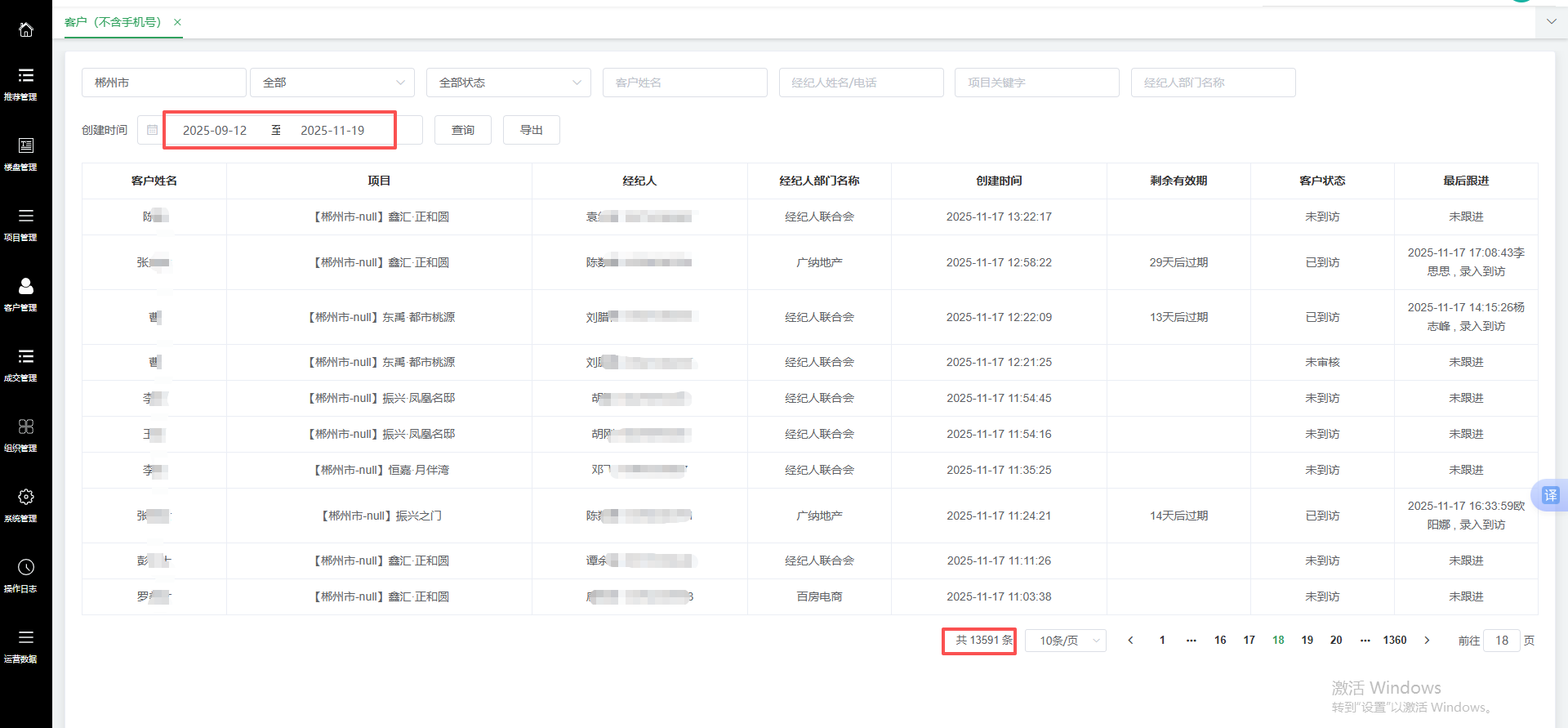This screenshot has width=1568, height=728.
Task: Focus the 客户姓名 input field
Action: coord(684,83)
